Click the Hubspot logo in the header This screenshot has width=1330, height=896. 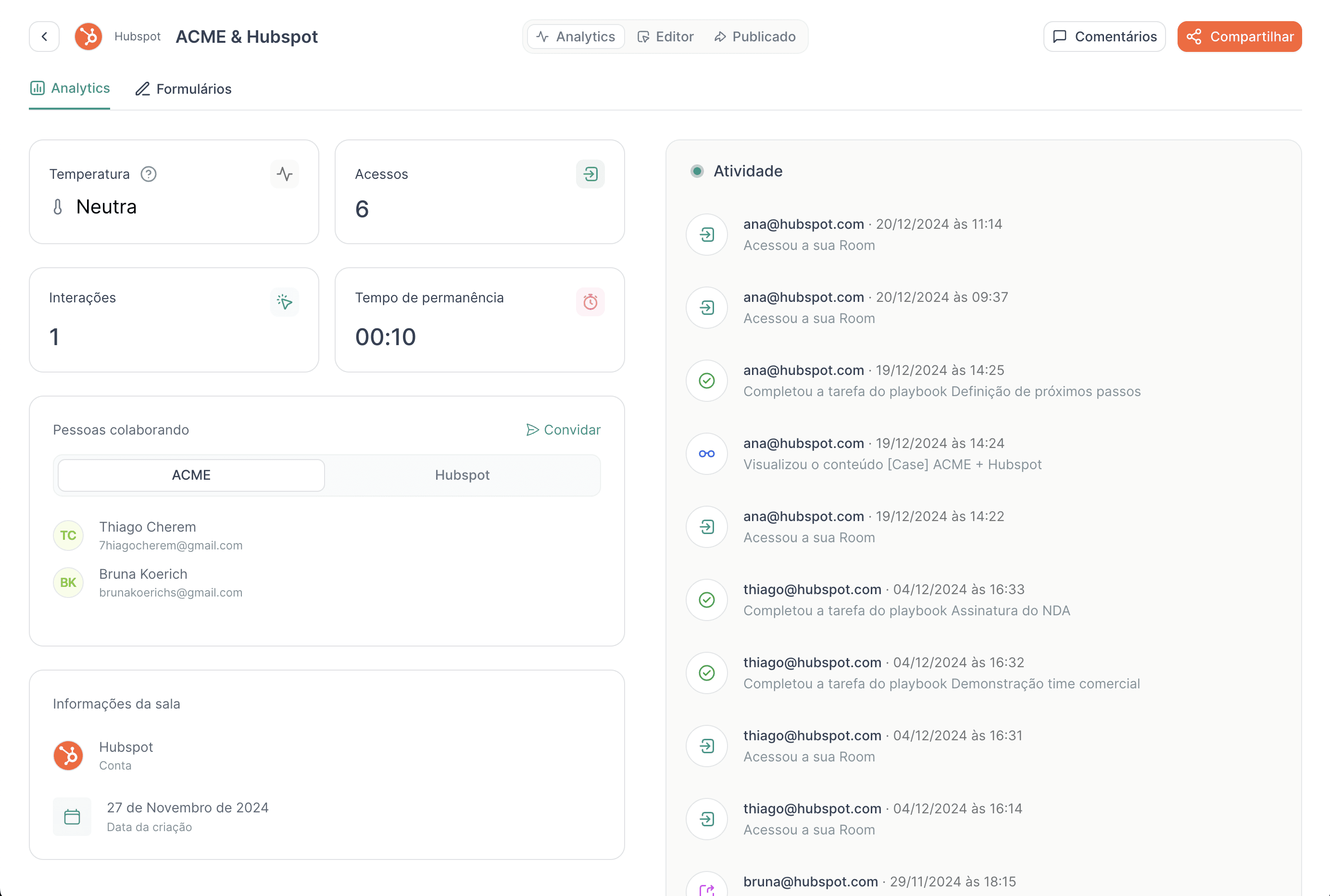coord(88,37)
